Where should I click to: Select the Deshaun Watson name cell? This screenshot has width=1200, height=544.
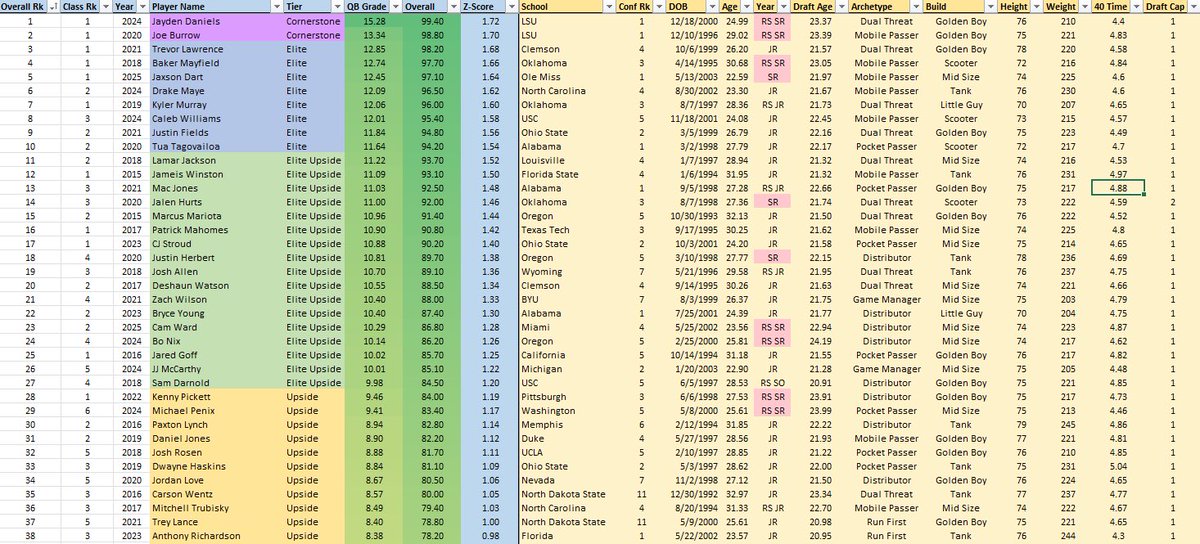click(x=215, y=285)
